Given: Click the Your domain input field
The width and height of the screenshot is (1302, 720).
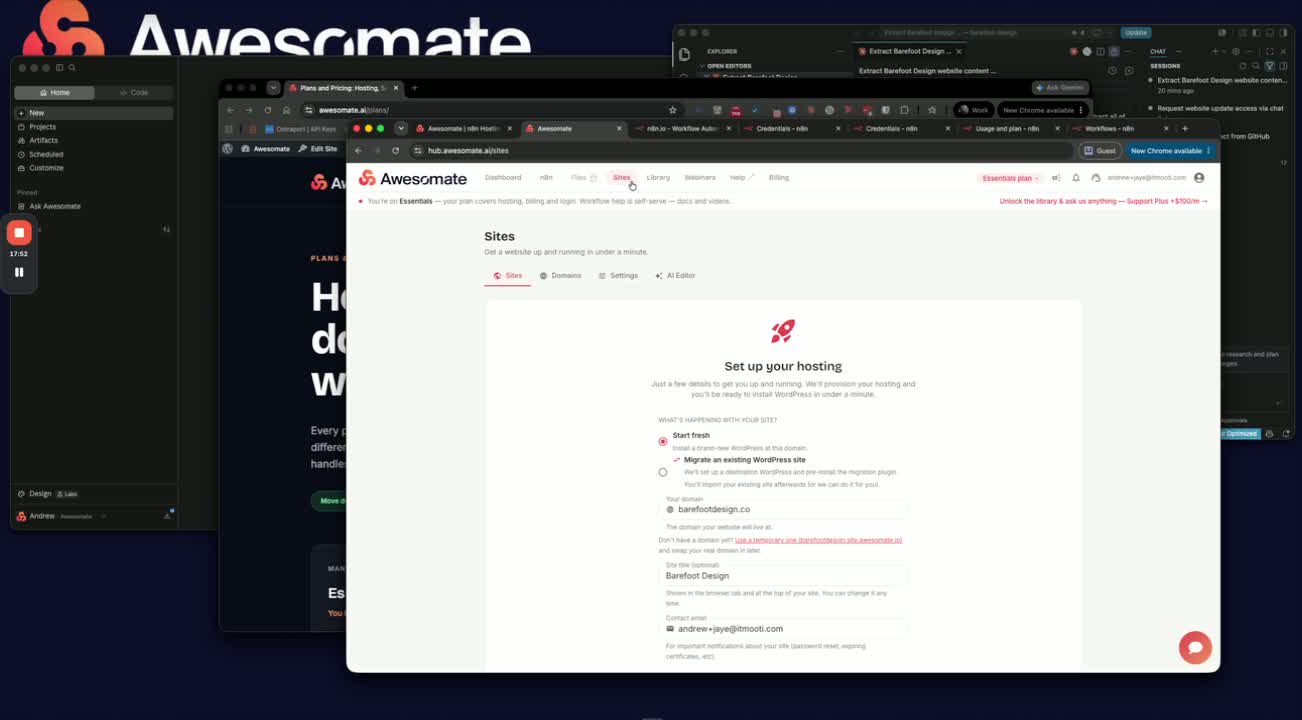Looking at the screenshot, I should click(x=784, y=510).
